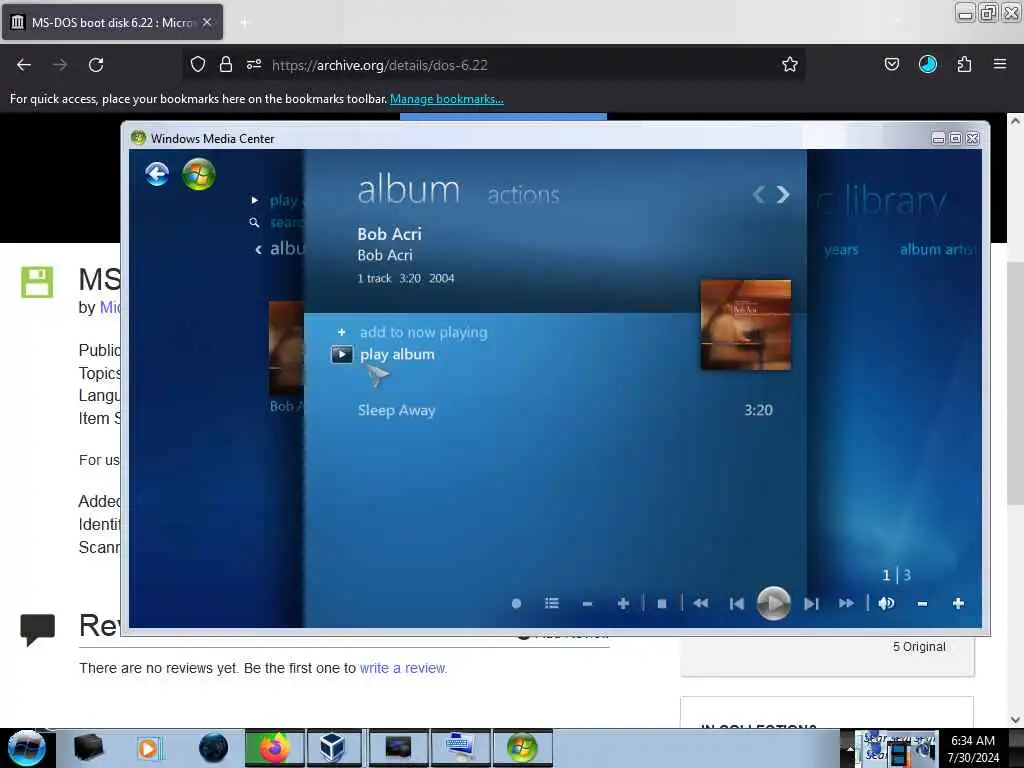
Task: Select the album artist library view
Action: (x=938, y=249)
